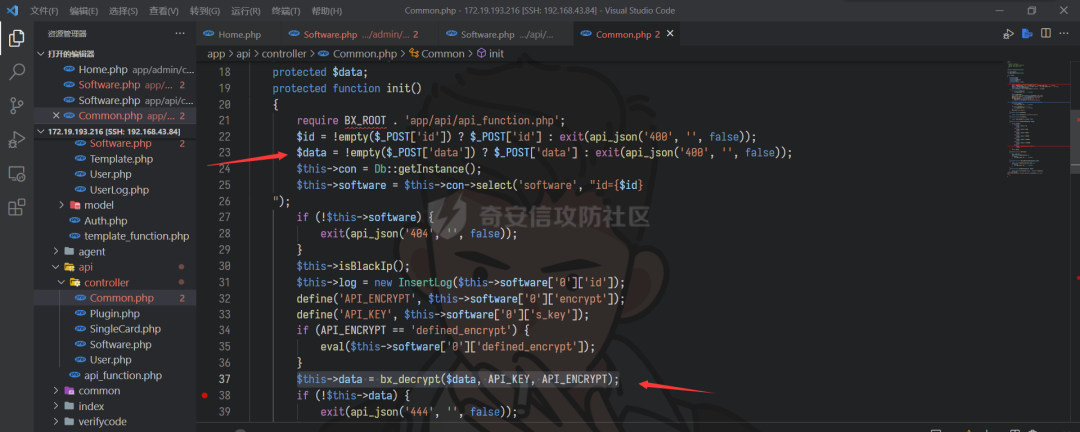
Task: Open the 编辑(E) menu
Action: pyautogui.click(x=84, y=11)
